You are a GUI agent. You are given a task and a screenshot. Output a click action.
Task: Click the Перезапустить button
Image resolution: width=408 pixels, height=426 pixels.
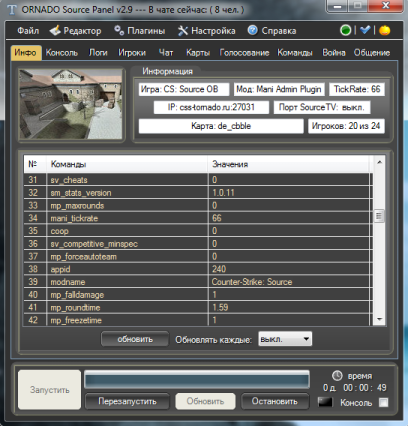[127, 401]
